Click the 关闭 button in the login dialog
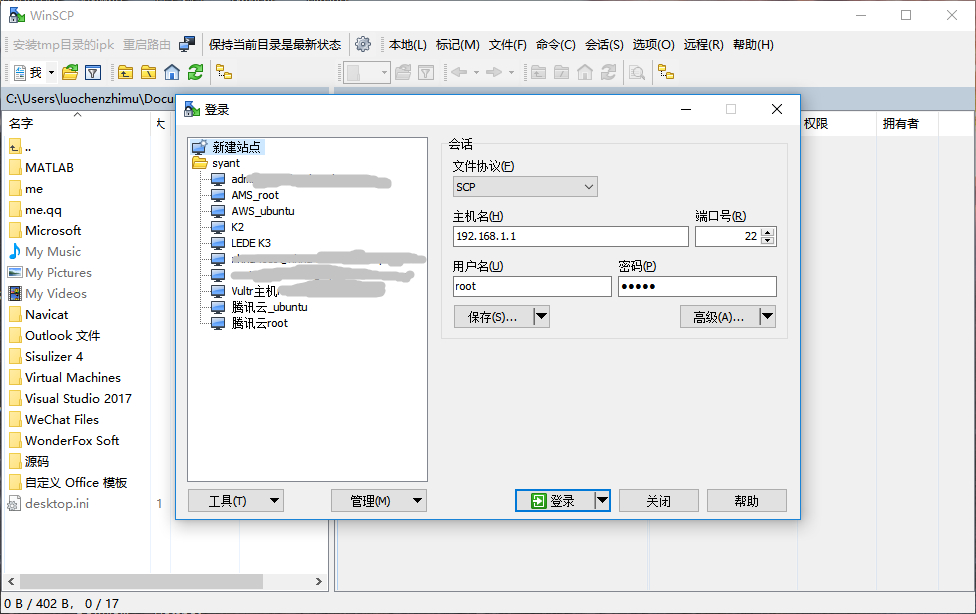This screenshot has width=976, height=614. click(659, 501)
